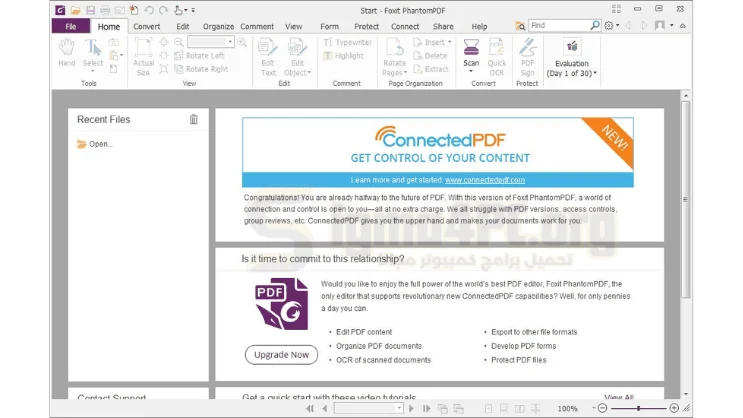Collapse the ribbon with the up arrow
The width and height of the screenshot is (743, 418).
tap(683, 26)
